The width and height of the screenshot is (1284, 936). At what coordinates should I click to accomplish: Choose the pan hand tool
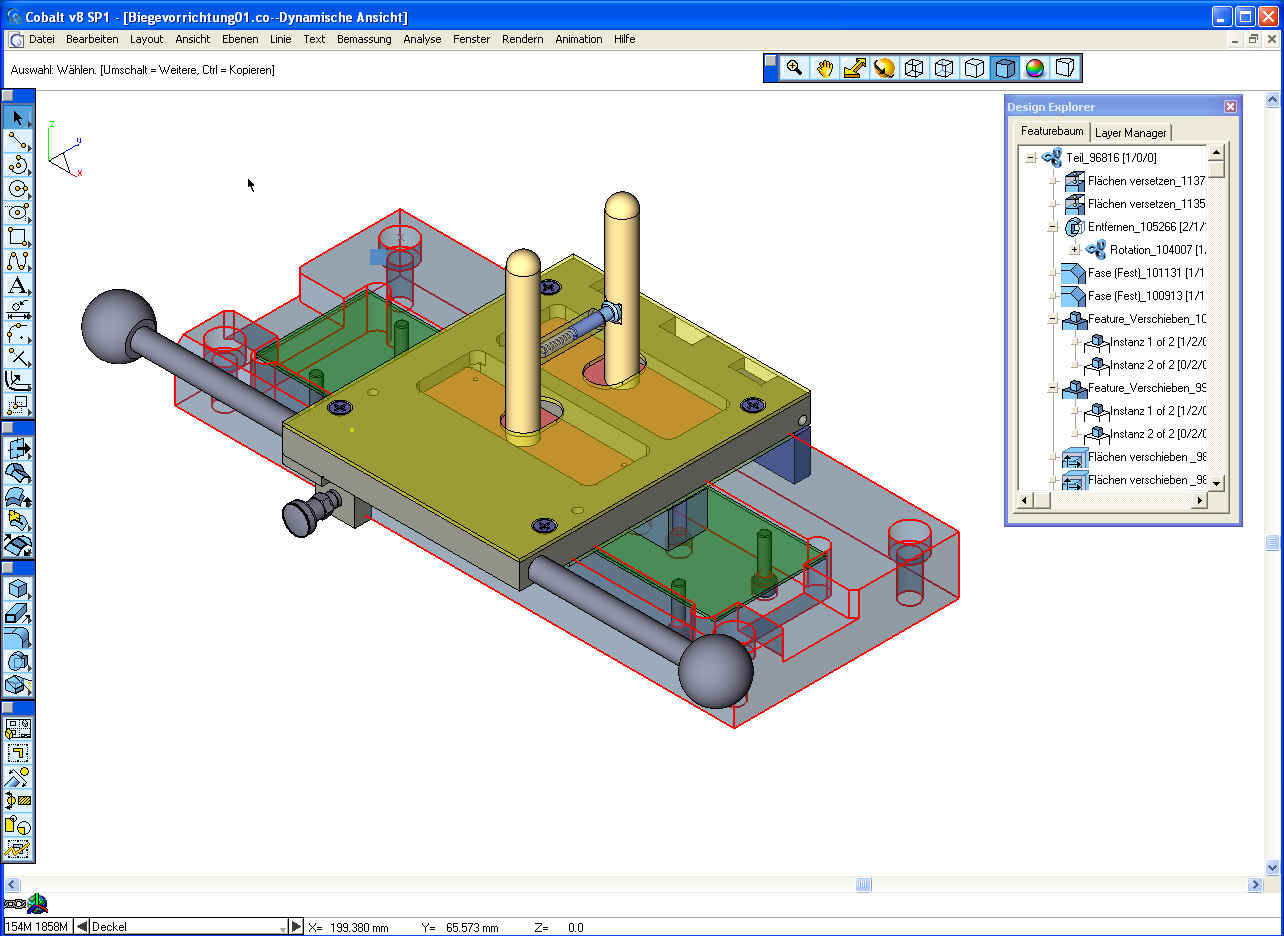(x=824, y=68)
